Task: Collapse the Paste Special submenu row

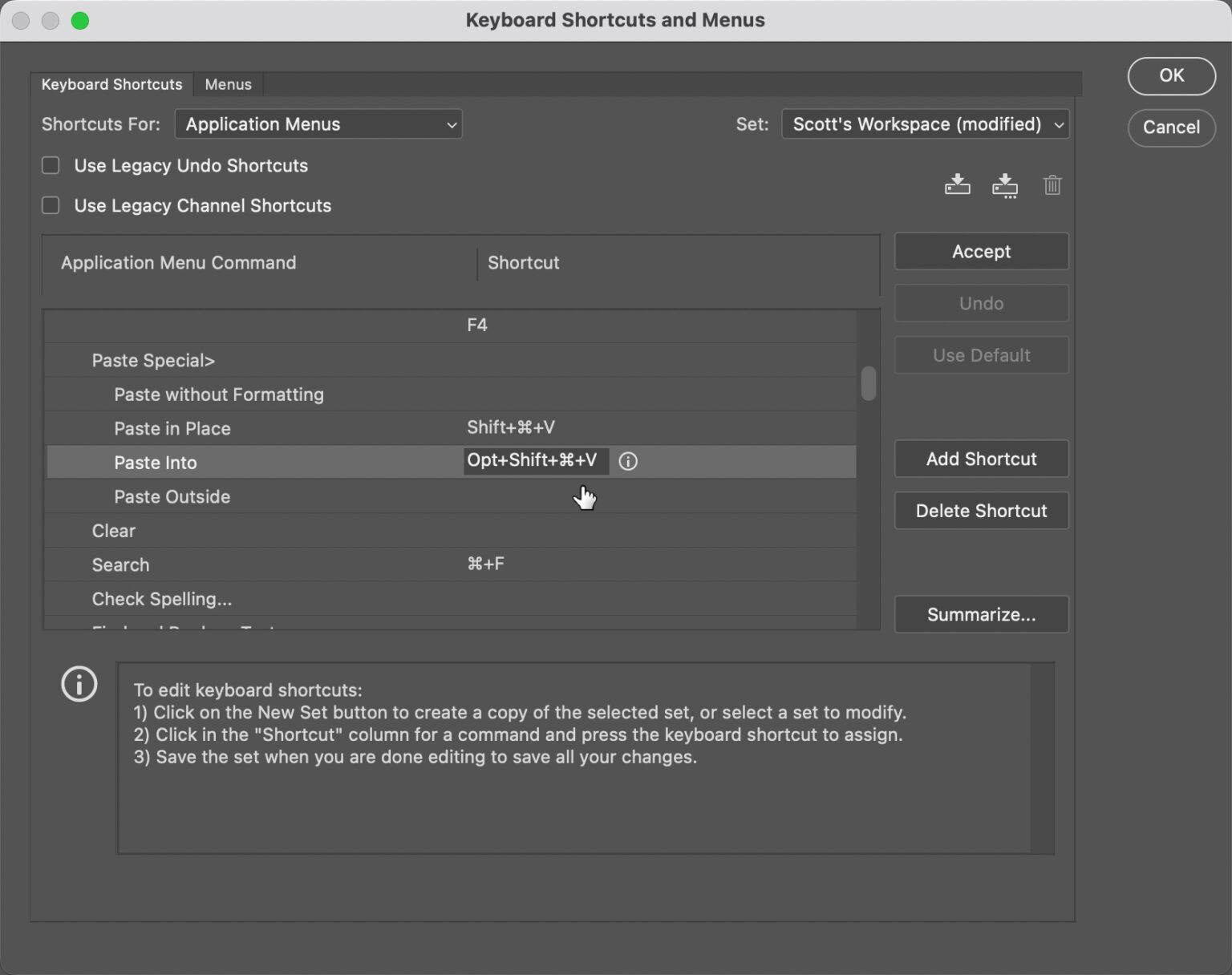Action: [153, 361]
